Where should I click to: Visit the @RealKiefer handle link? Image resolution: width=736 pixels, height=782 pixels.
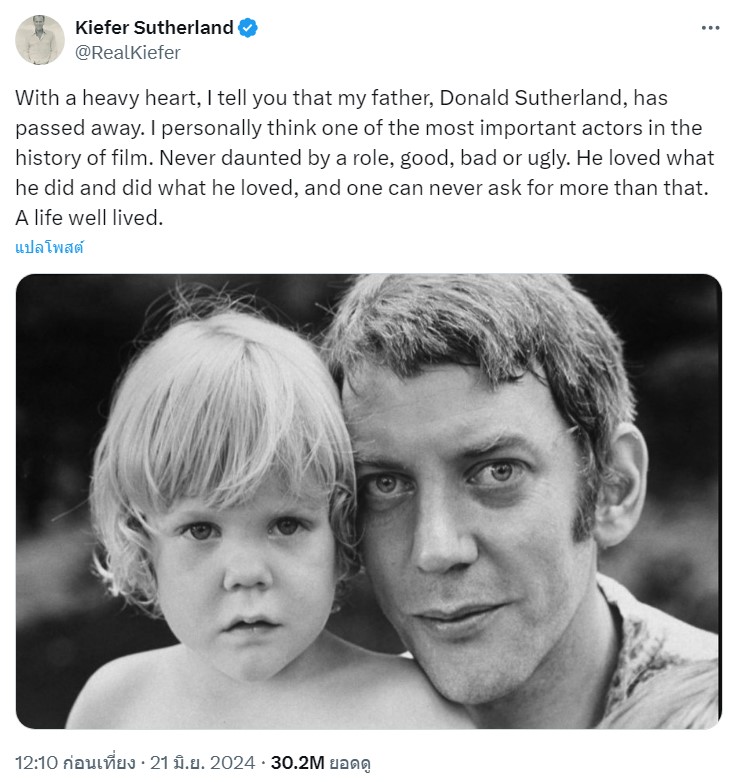tap(128, 53)
